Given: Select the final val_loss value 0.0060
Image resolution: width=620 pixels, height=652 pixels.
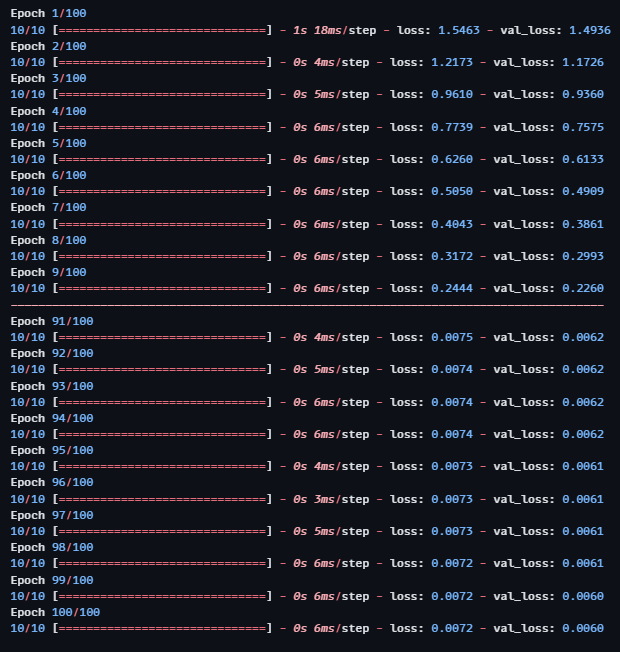Looking at the screenshot, I should tap(583, 628).
